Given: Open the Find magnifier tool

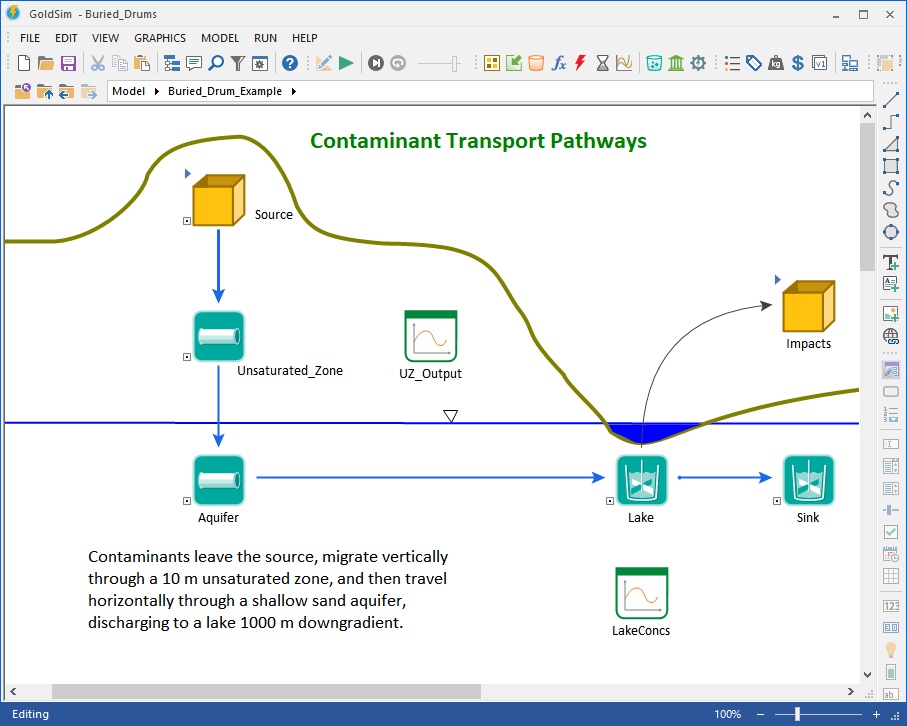Looking at the screenshot, I should pos(216,63).
